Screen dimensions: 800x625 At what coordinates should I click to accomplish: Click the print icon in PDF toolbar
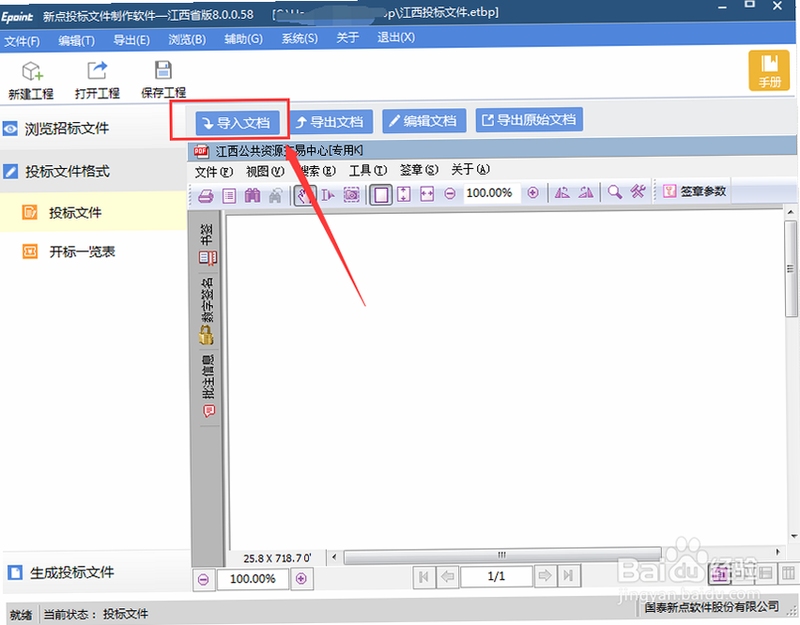click(206, 195)
